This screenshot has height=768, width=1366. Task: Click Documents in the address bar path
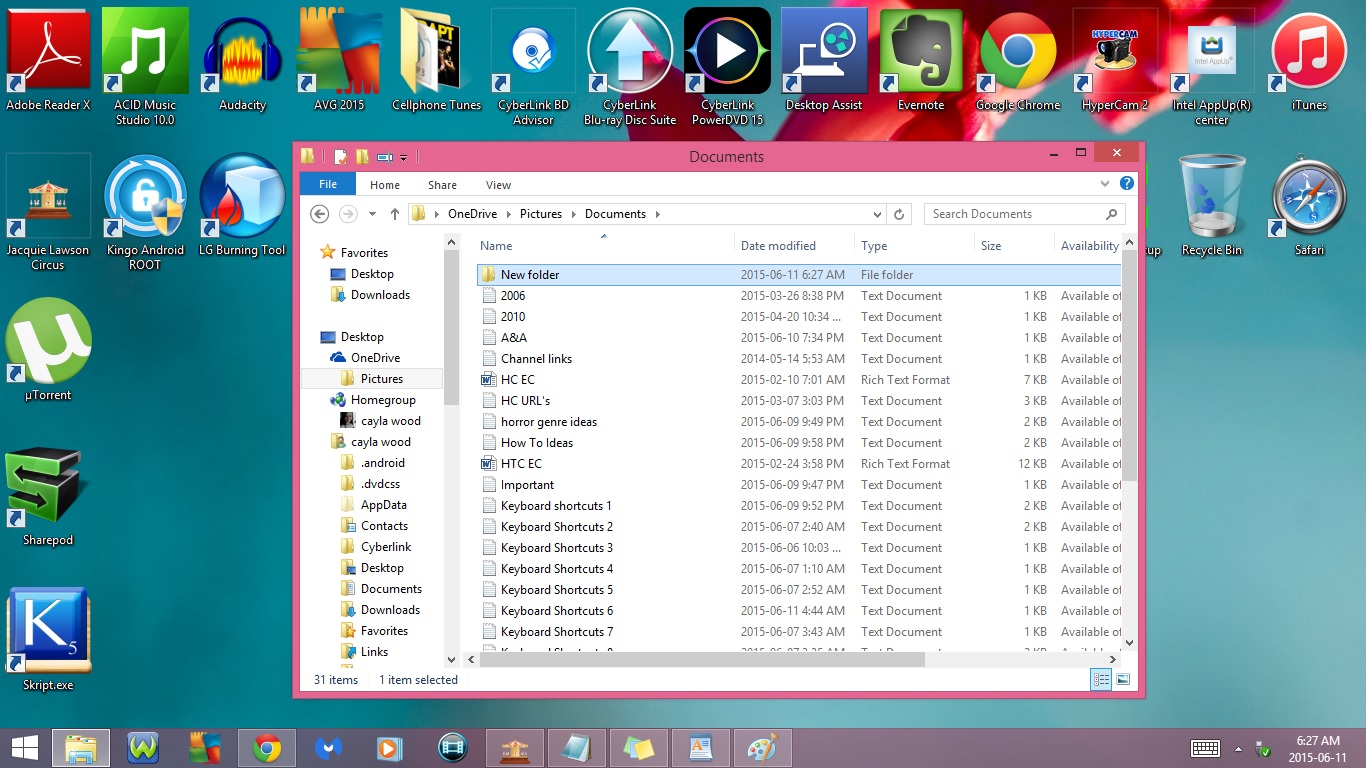[x=615, y=214]
